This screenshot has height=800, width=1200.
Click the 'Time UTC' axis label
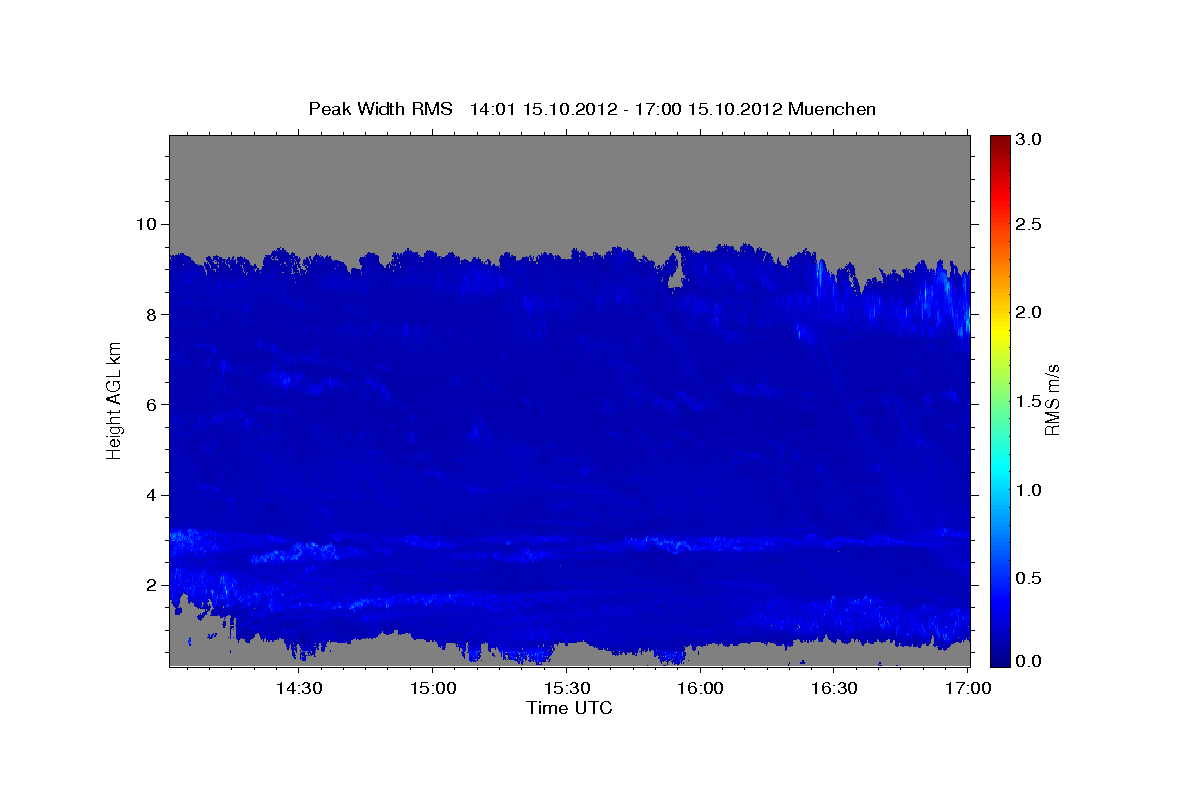[569, 708]
